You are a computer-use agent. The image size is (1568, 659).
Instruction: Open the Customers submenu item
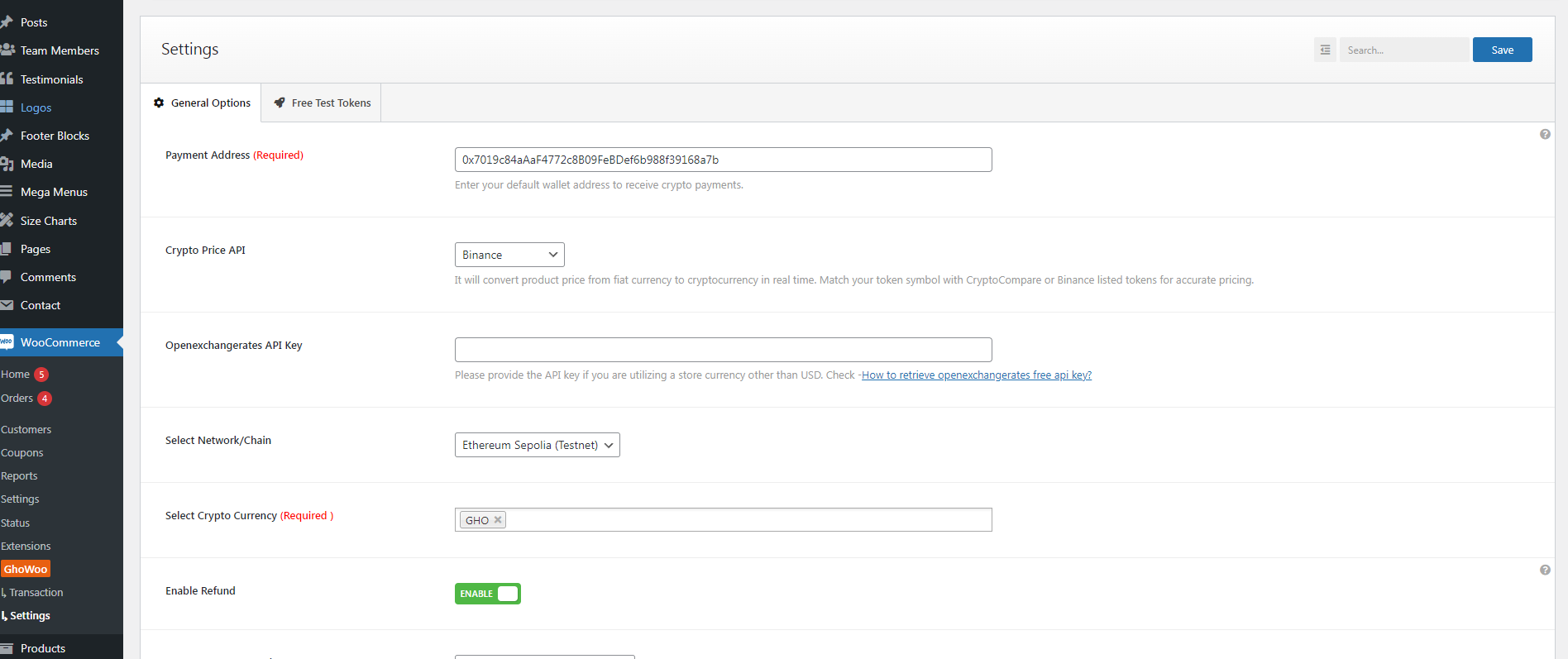(x=26, y=429)
